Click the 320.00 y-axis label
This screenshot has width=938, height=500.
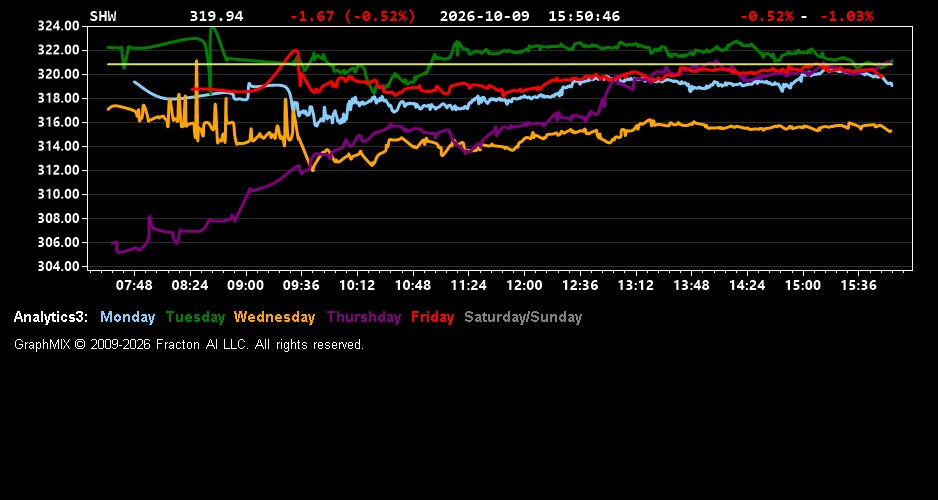[x=58, y=74]
